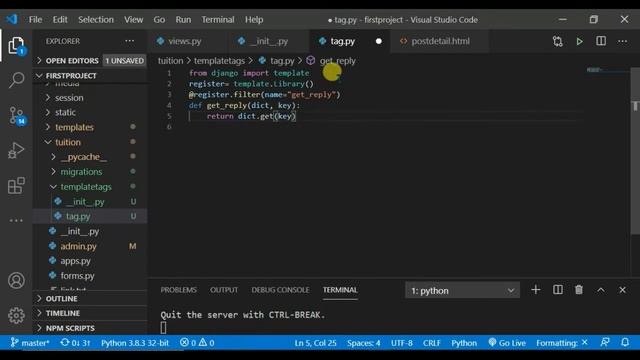Open the File menu
Screen dimensions: 640x360
[x=36, y=20]
